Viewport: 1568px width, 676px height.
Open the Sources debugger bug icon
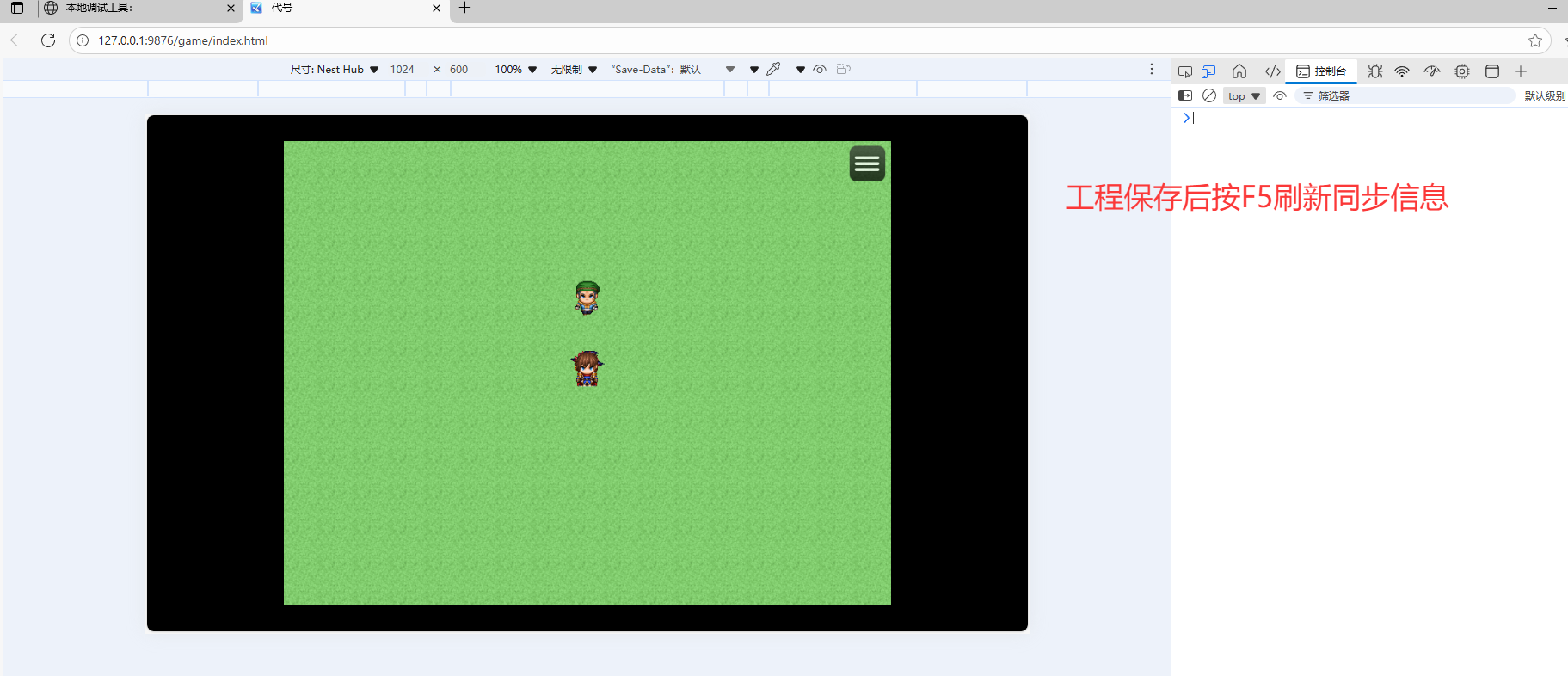1375,71
